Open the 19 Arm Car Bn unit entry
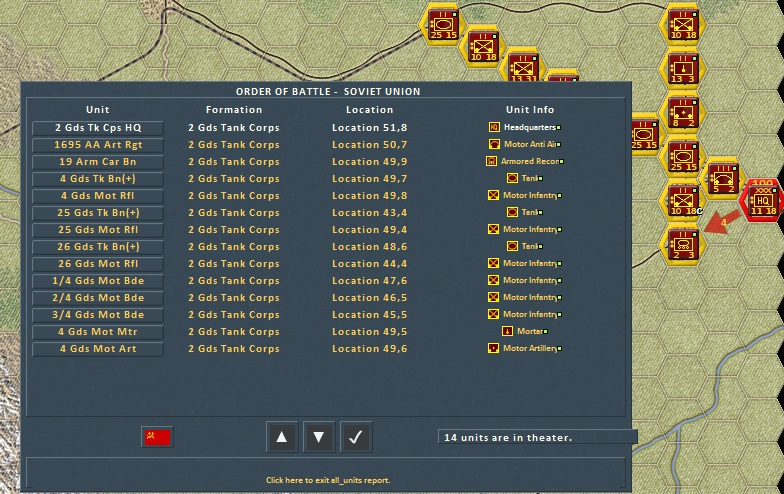 point(98,162)
